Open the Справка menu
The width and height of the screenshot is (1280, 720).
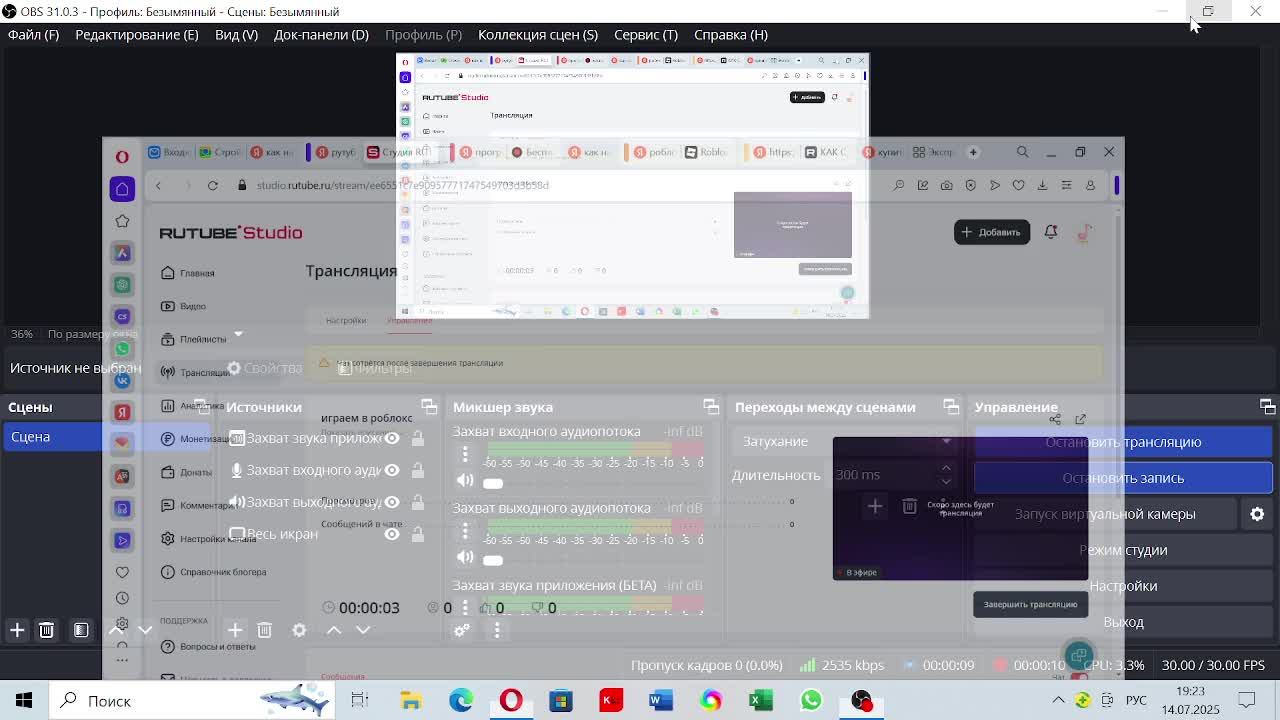[731, 34]
